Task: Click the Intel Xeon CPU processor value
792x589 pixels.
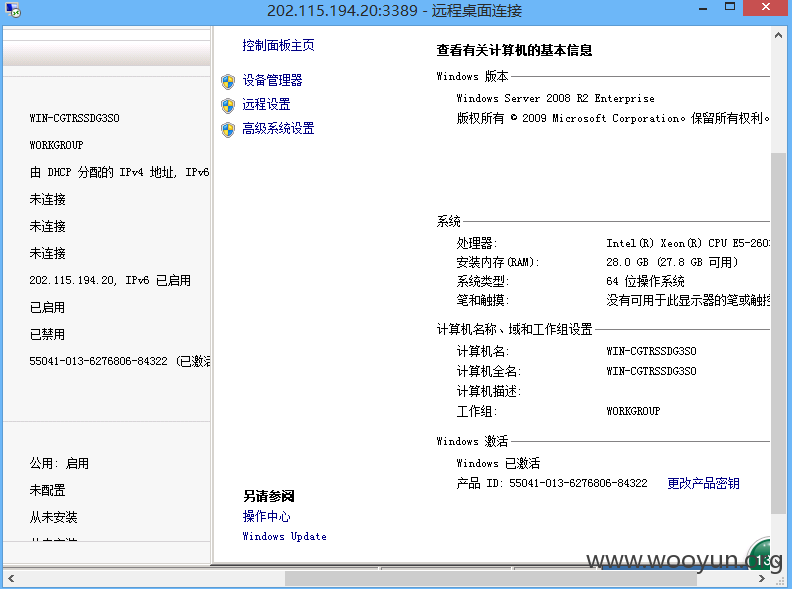Action: pyautogui.click(x=687, y=243)
